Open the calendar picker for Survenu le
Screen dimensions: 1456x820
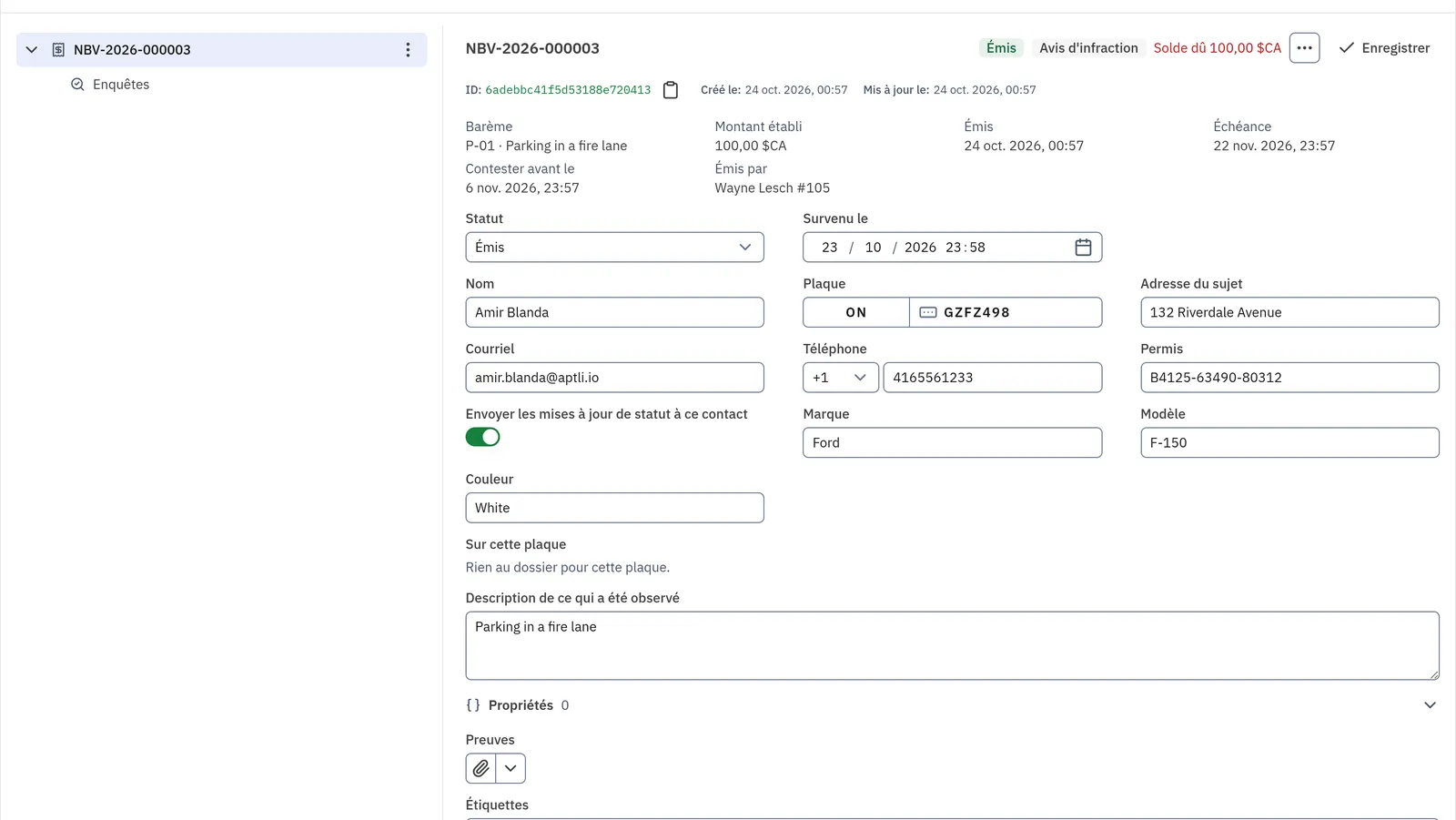pos(1083,248)
